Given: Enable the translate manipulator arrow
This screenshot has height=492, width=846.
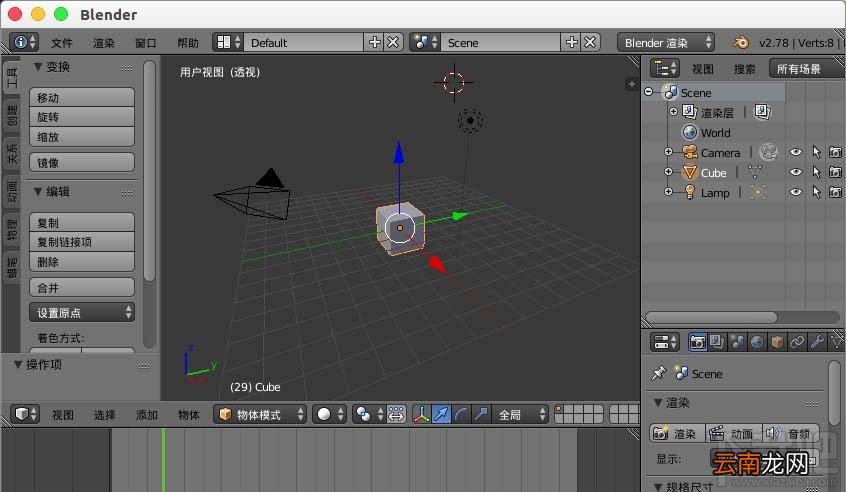Looking at the screenshot, I should [441, 414].
